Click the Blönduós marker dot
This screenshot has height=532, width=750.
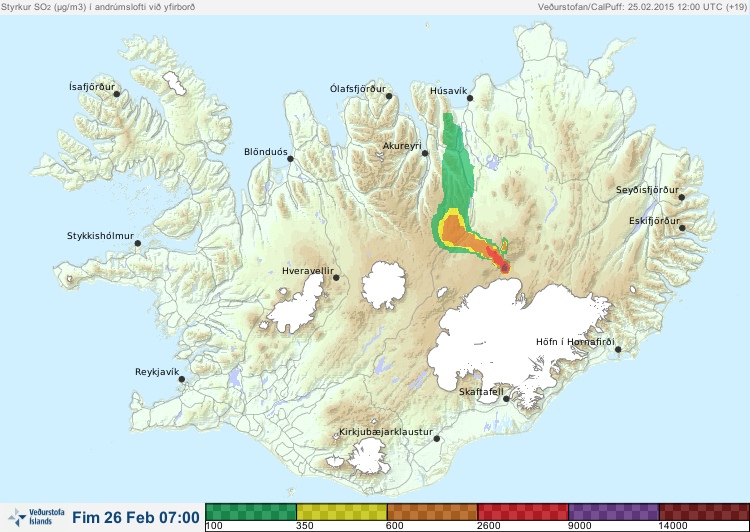click(290, 158)
